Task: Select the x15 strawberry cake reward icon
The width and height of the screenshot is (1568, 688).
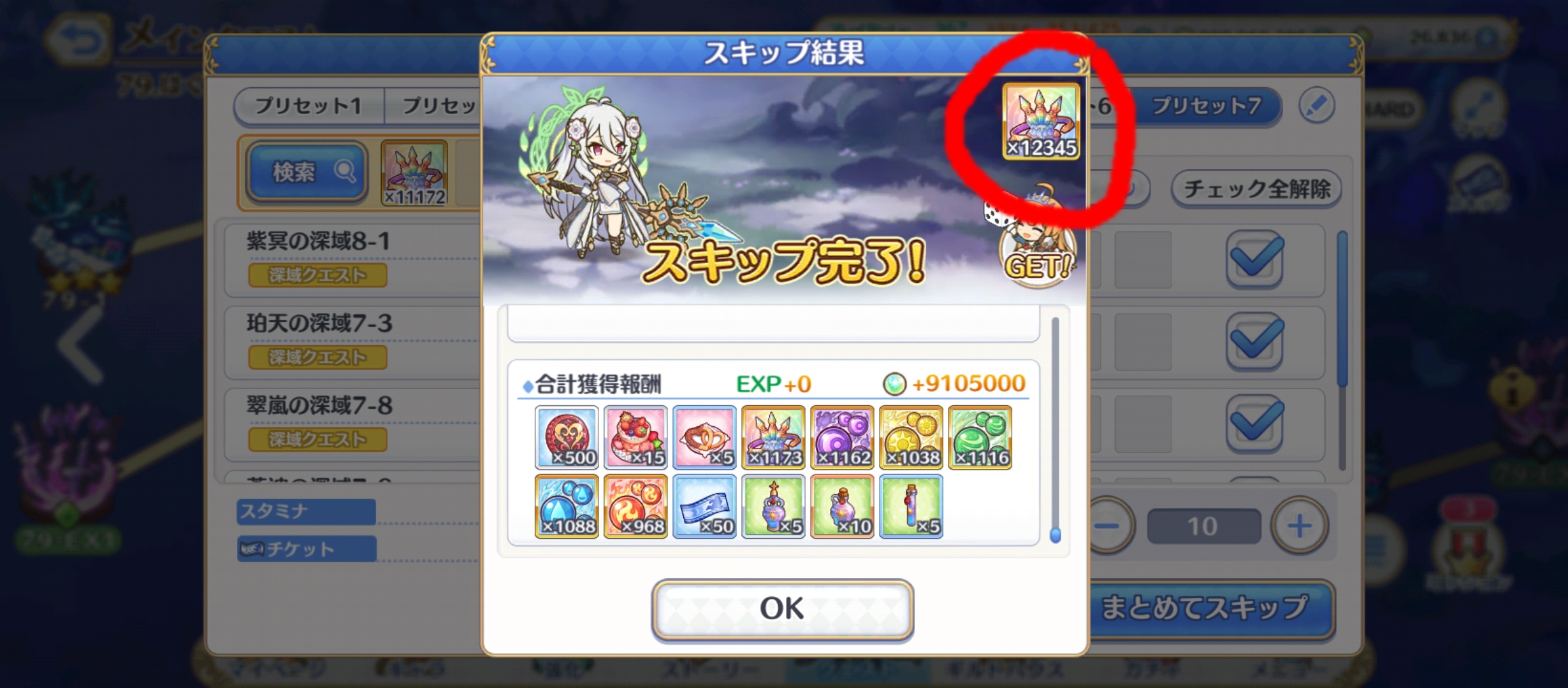Action: click(x=635, y=438)
